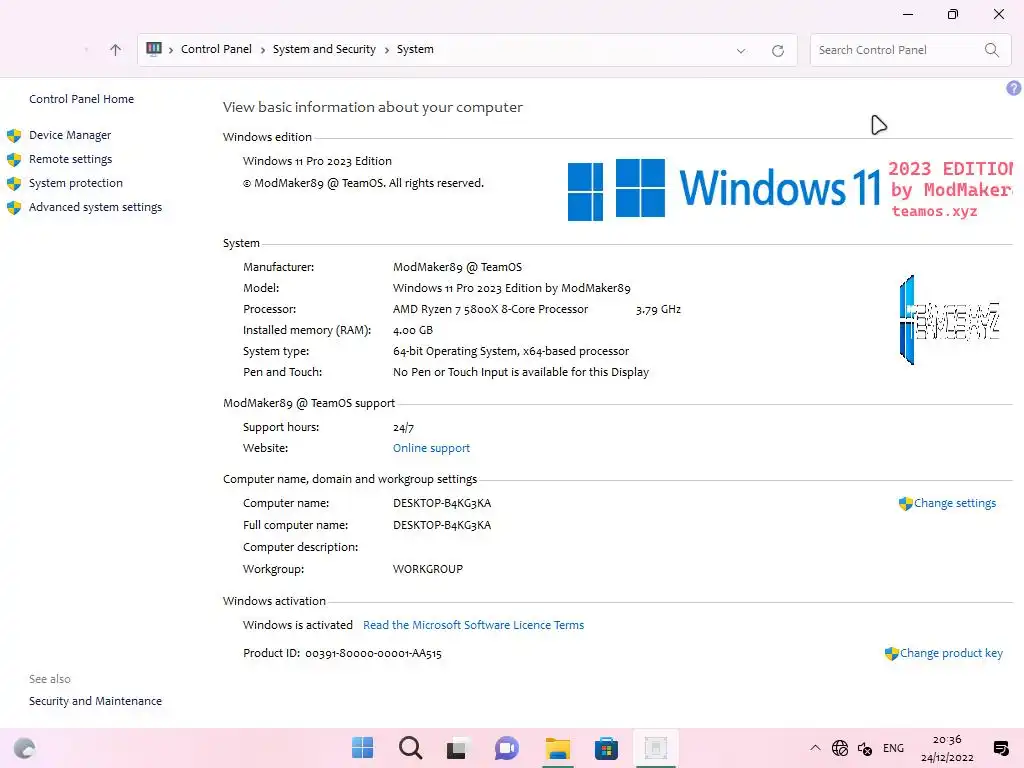Open the Chat app on taskbar

507,748
